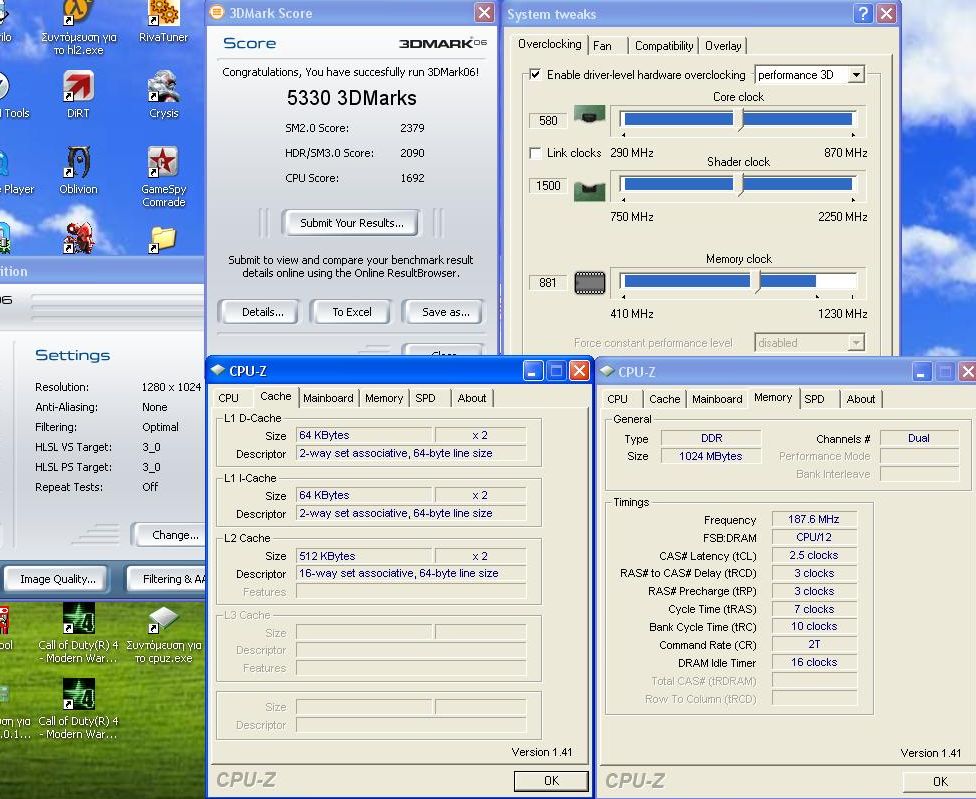Image resolution: width=976 pixels, height=799 pixels.
Task: Click OK in the CPU-Z Memory window
Action: (x=941, y=781)
